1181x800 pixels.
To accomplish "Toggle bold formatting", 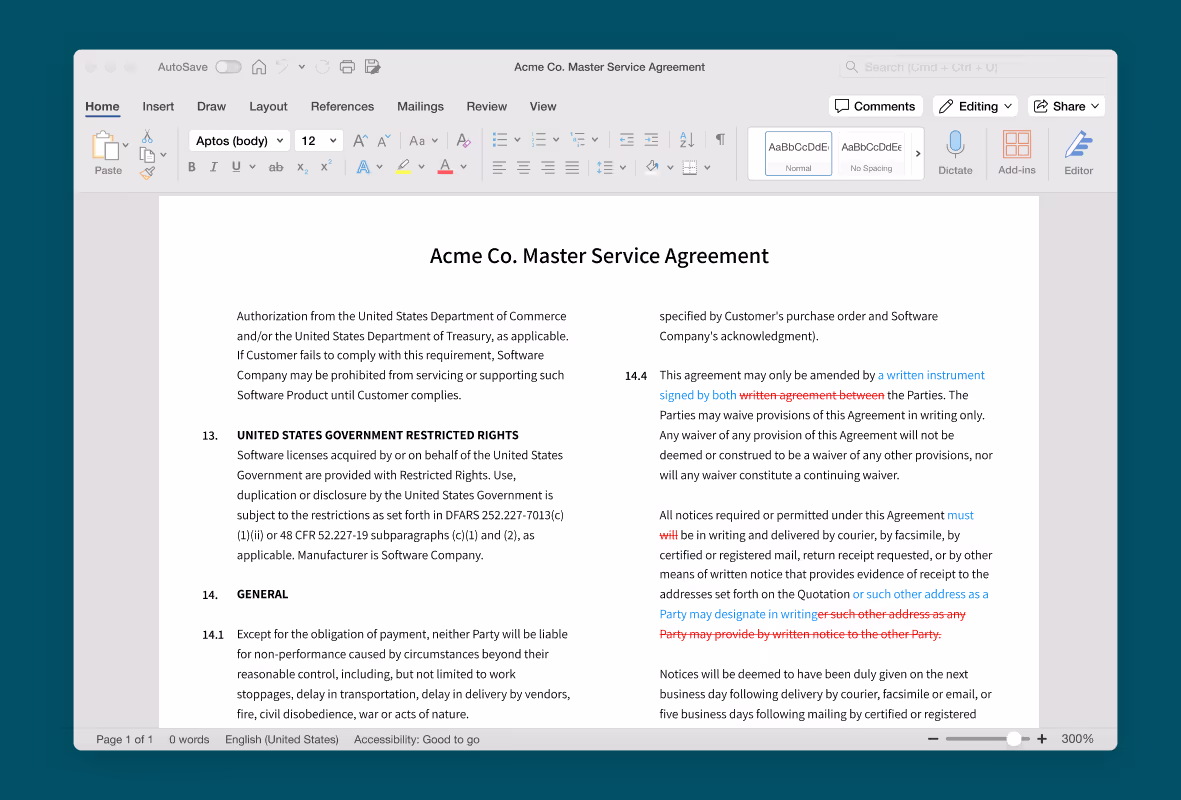I will [192, 167].
